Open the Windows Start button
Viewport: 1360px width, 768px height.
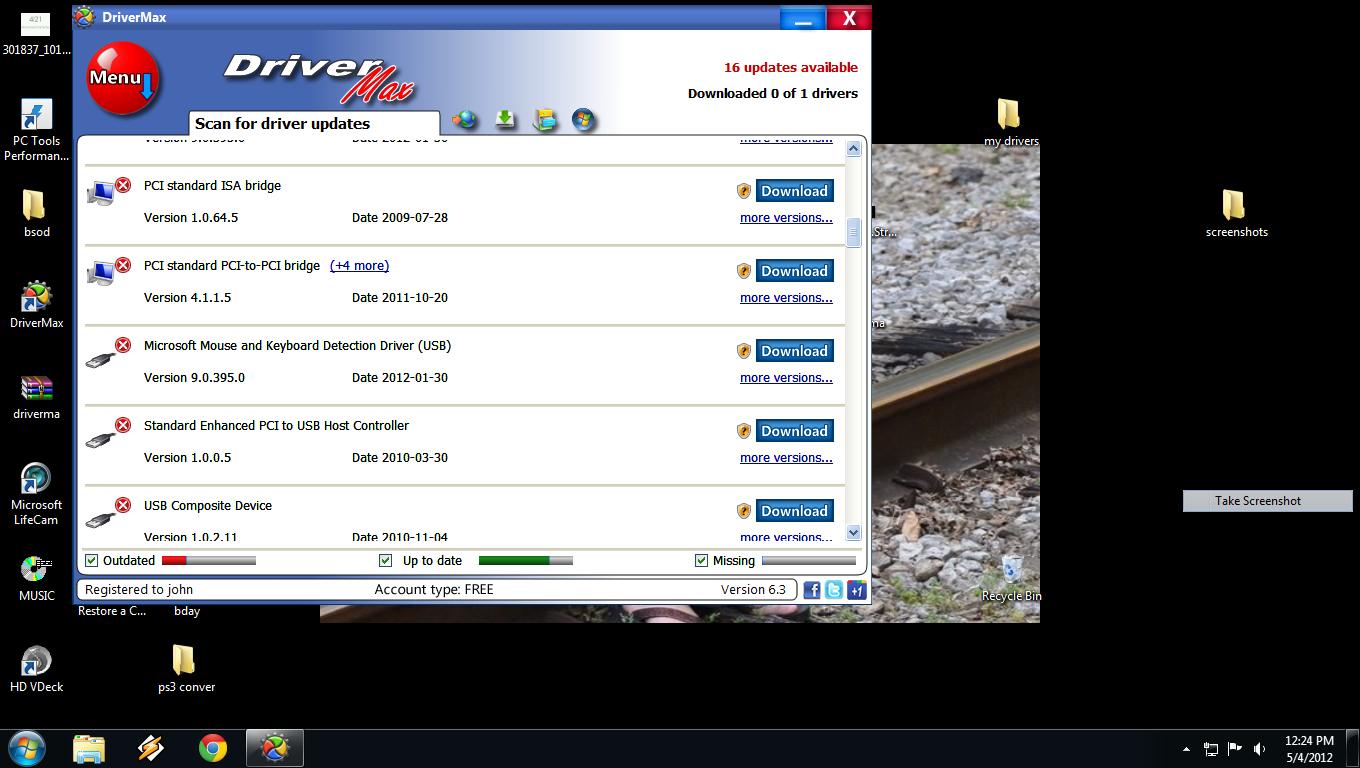[27, 747]
